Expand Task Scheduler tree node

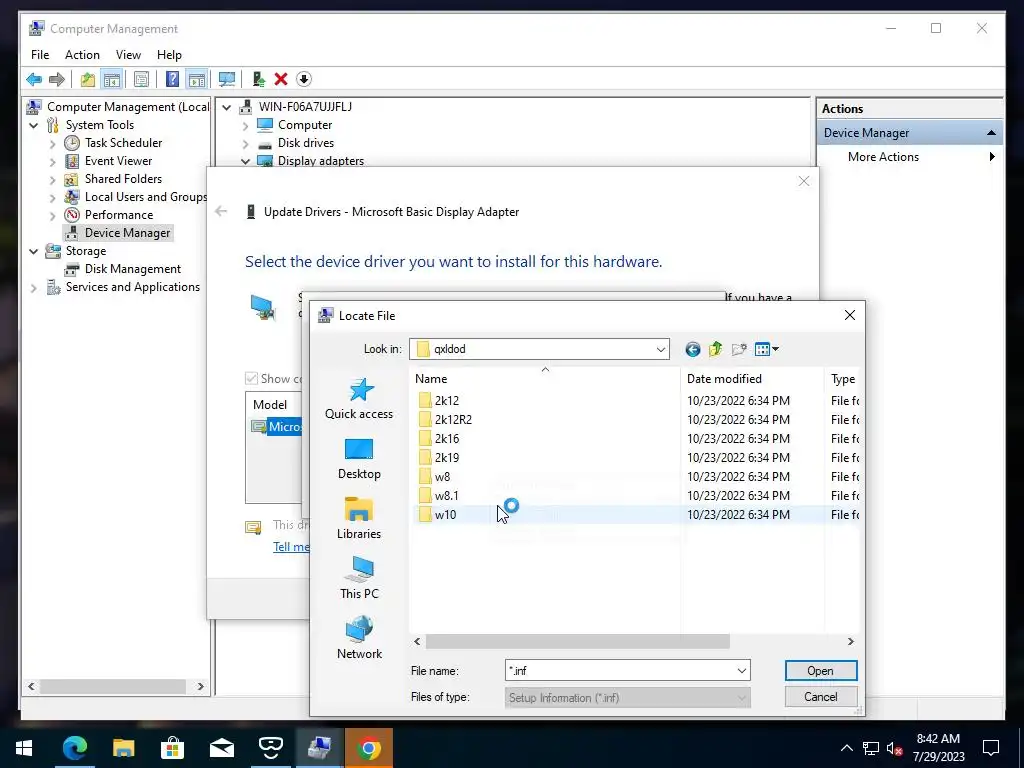[x=53, y=144]
